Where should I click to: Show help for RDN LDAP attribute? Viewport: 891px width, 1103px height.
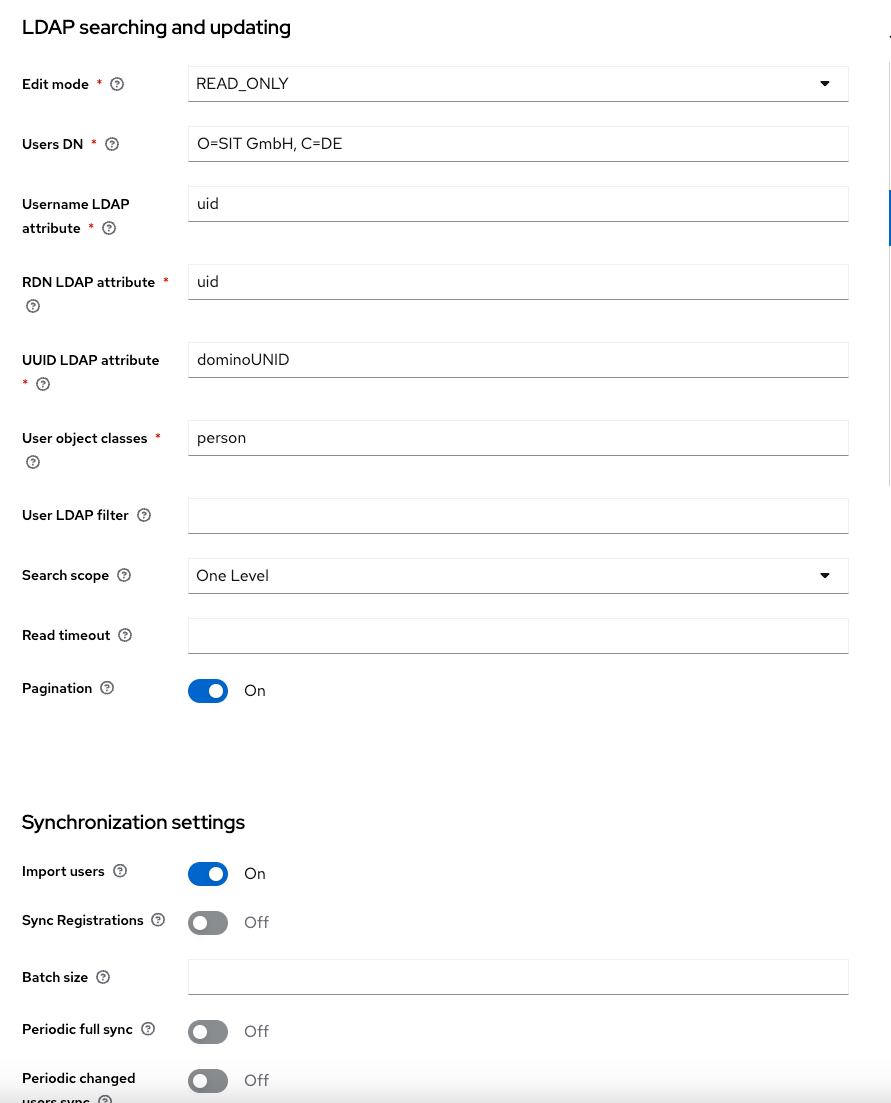tap(33, 307)
